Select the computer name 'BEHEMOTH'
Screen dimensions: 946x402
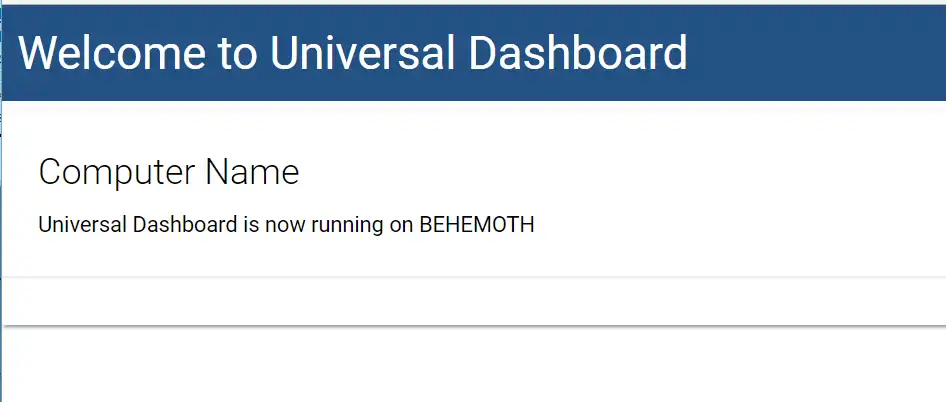[477, 225]
